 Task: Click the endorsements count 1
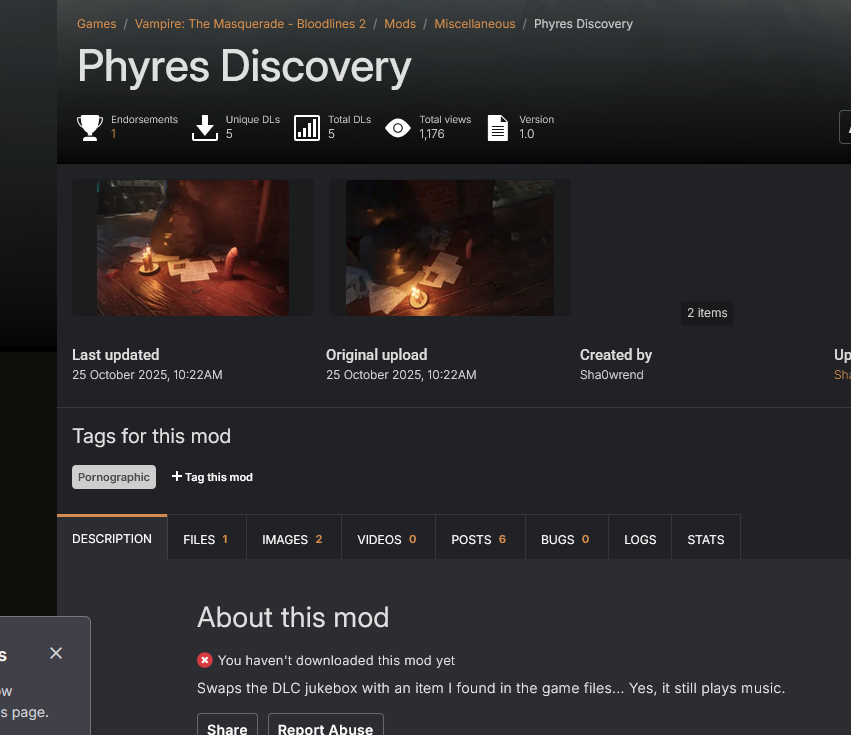(113, 134)
